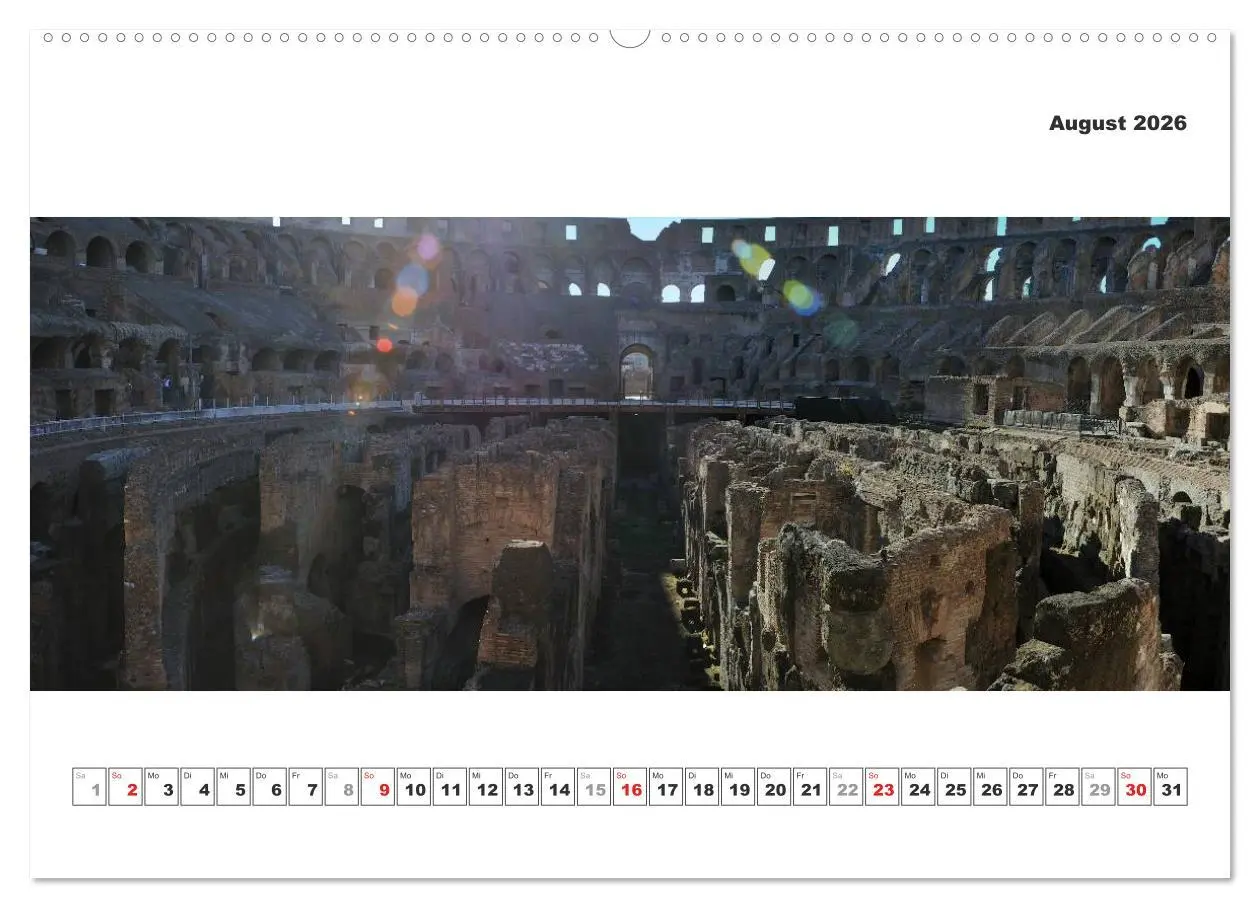
Task: Select day 8 Saturday cell
Action: [341, 786]
